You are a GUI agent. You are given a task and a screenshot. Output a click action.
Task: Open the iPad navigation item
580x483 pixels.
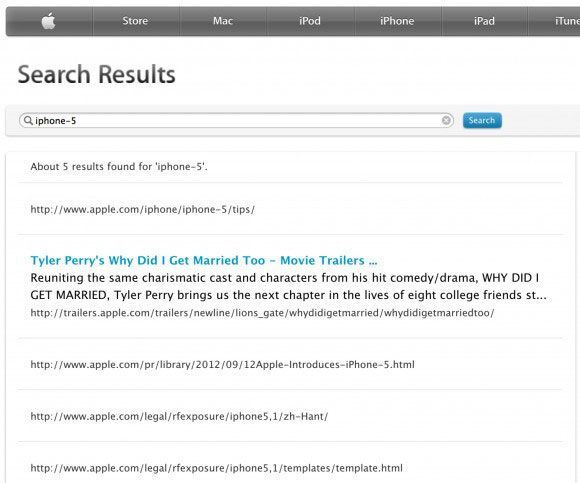(484, 21)
